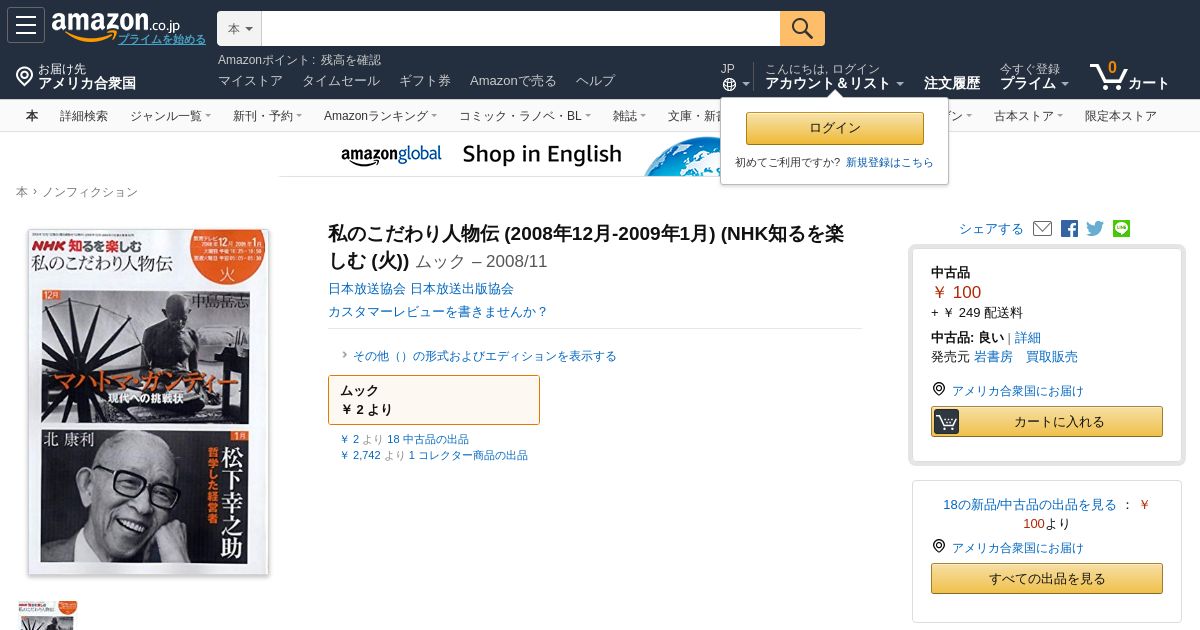Open the 古本ストア menu item
Image resolution: width=1200 pixels, height=630 pixels.
pyautogui.click(x=1028, y=116)
